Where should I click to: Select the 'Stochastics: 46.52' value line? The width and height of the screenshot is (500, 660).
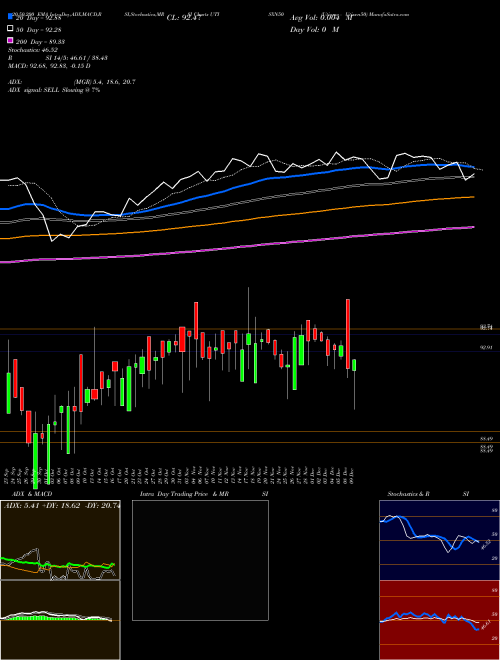[x=32, y=50]
